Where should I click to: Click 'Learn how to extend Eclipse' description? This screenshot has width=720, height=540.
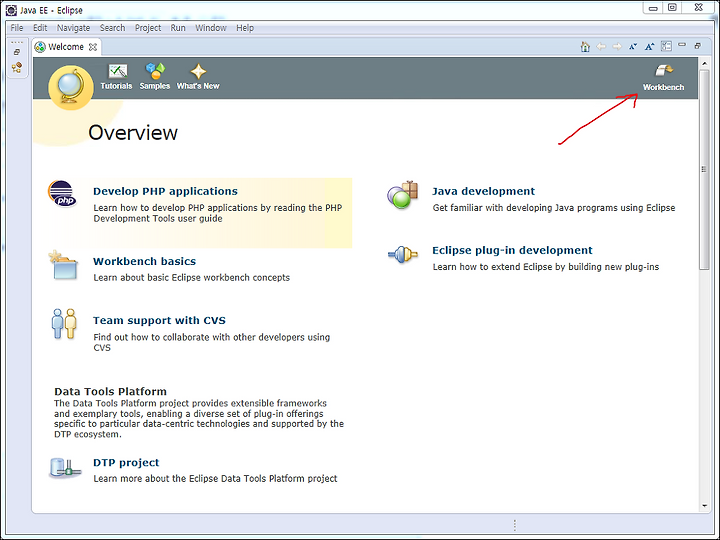[x=546, y=267]
